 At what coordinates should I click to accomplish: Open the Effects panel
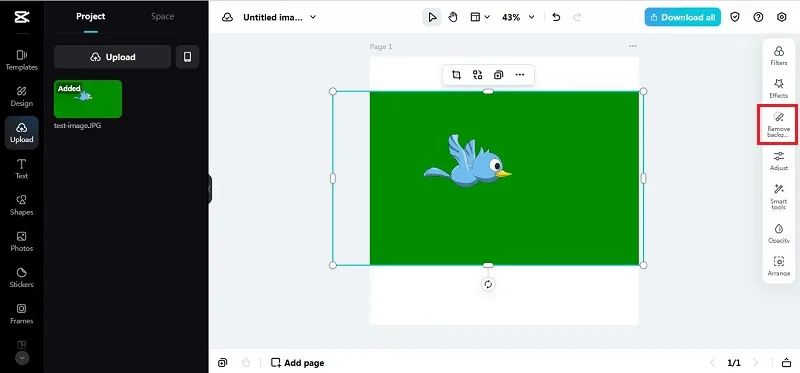click(x=779, y=88)
